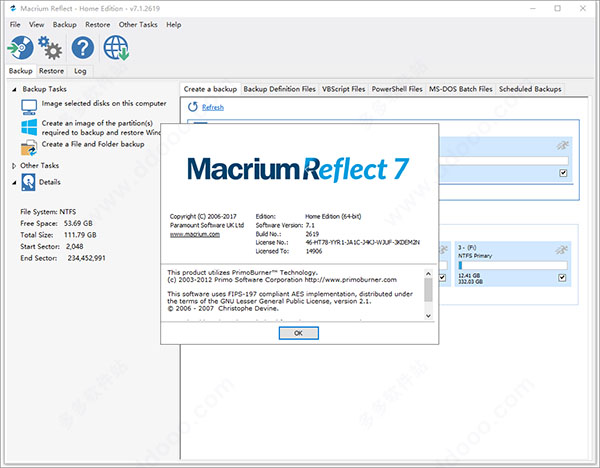
Task: Open the Other Tasks menu in menu bar
Action: coord(138,24)
